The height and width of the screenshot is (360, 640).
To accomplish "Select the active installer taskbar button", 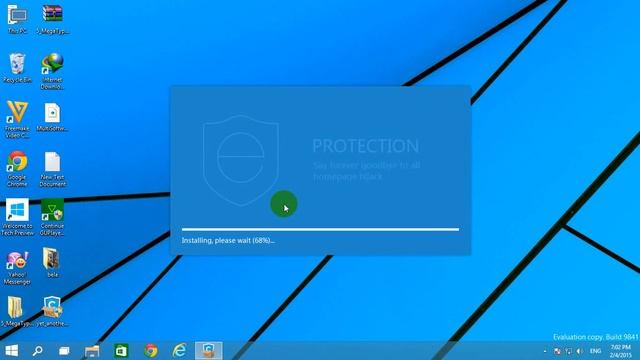I will [x=209, y=351].
